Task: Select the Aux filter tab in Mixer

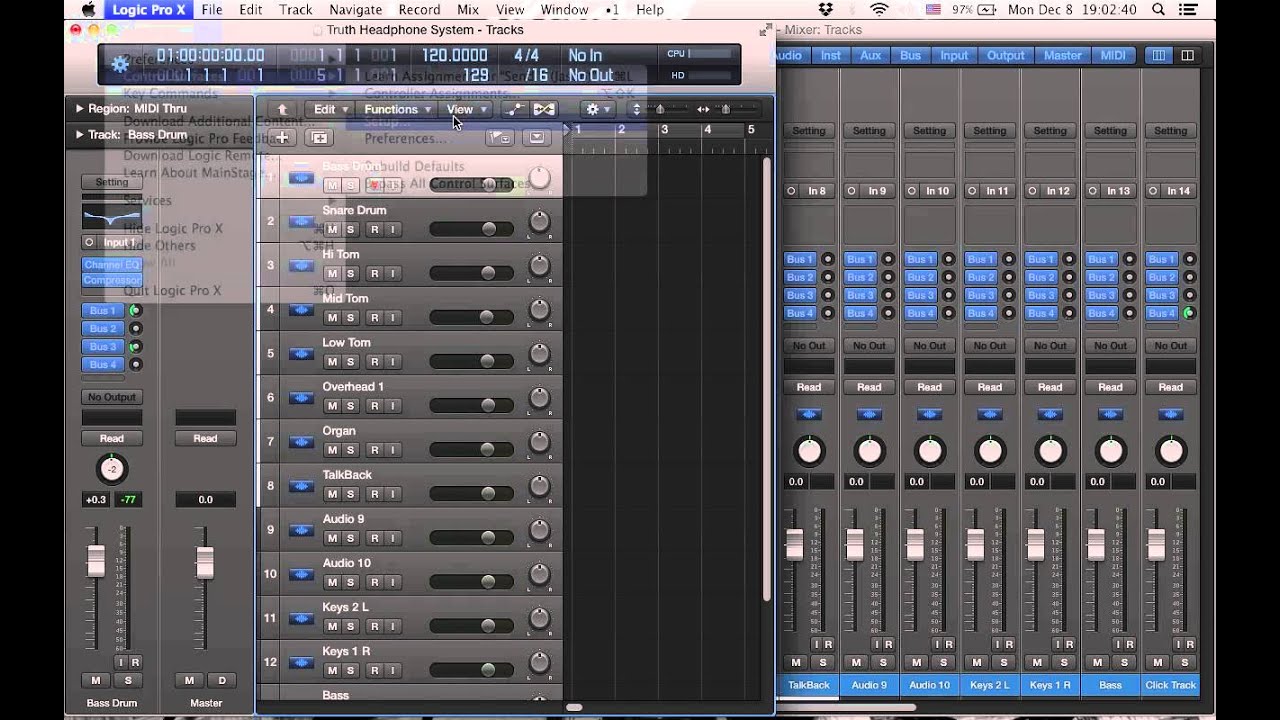Action: coord(870,56)
